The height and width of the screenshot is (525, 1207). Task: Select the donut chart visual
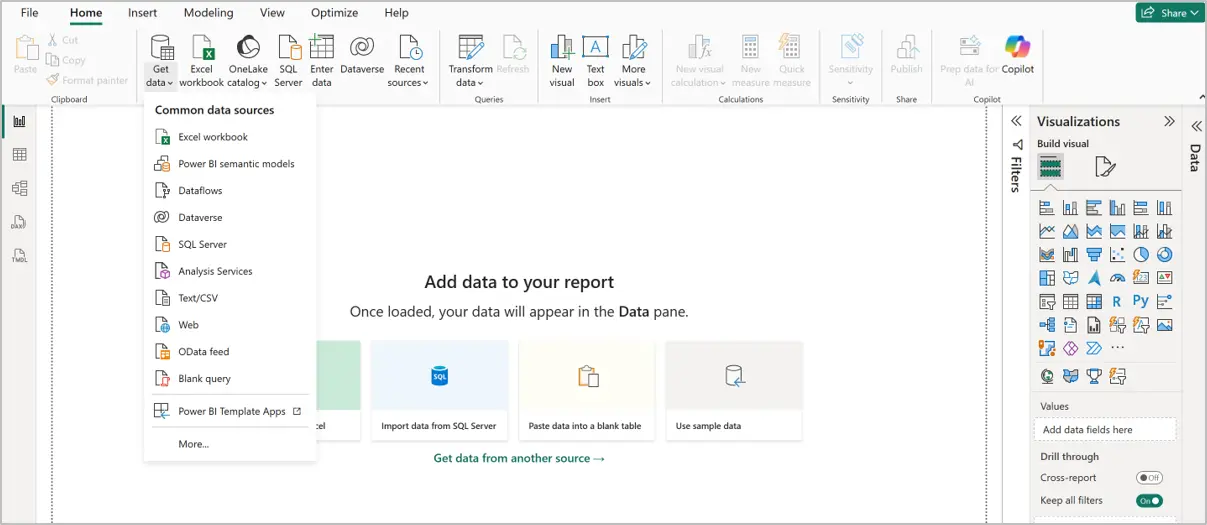click(x=1164, y=254)
